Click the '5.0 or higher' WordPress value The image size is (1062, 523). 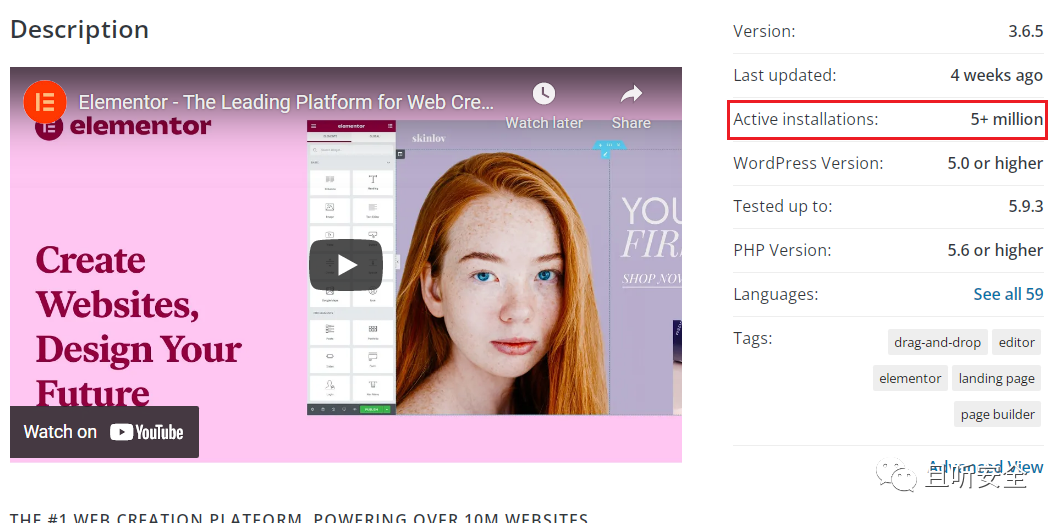click(995, 163)
